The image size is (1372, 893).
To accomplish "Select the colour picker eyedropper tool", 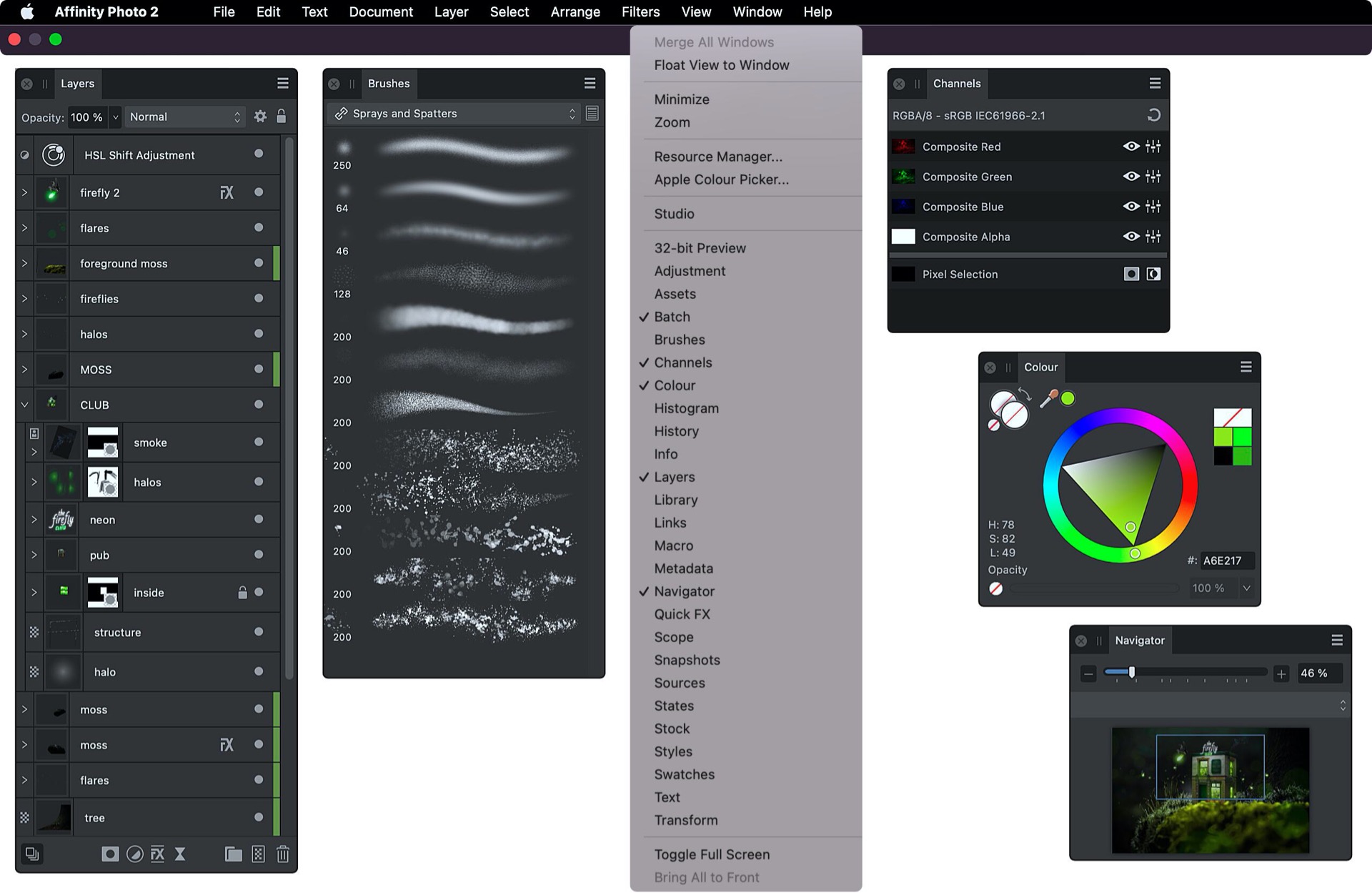I will click(x=1048, y=398).
